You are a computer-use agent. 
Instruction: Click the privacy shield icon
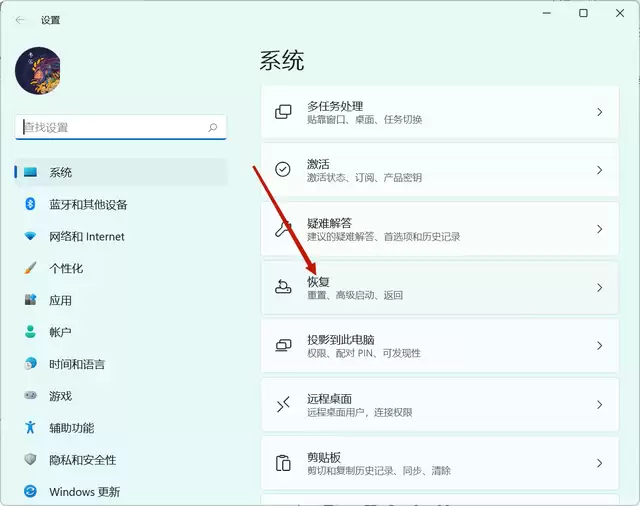coord(30,459)
